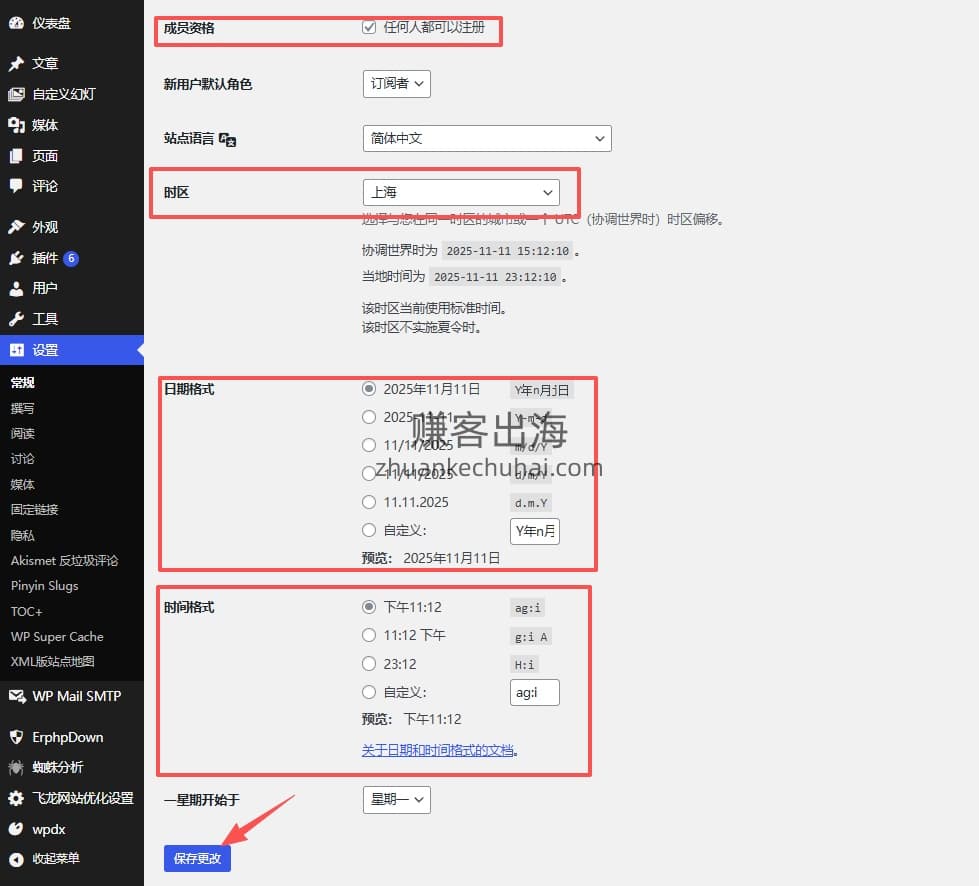This screenshot has width=979, height=886.
Task: Select the 11.11.2025 date format radio
Action: tap(369, 502)
